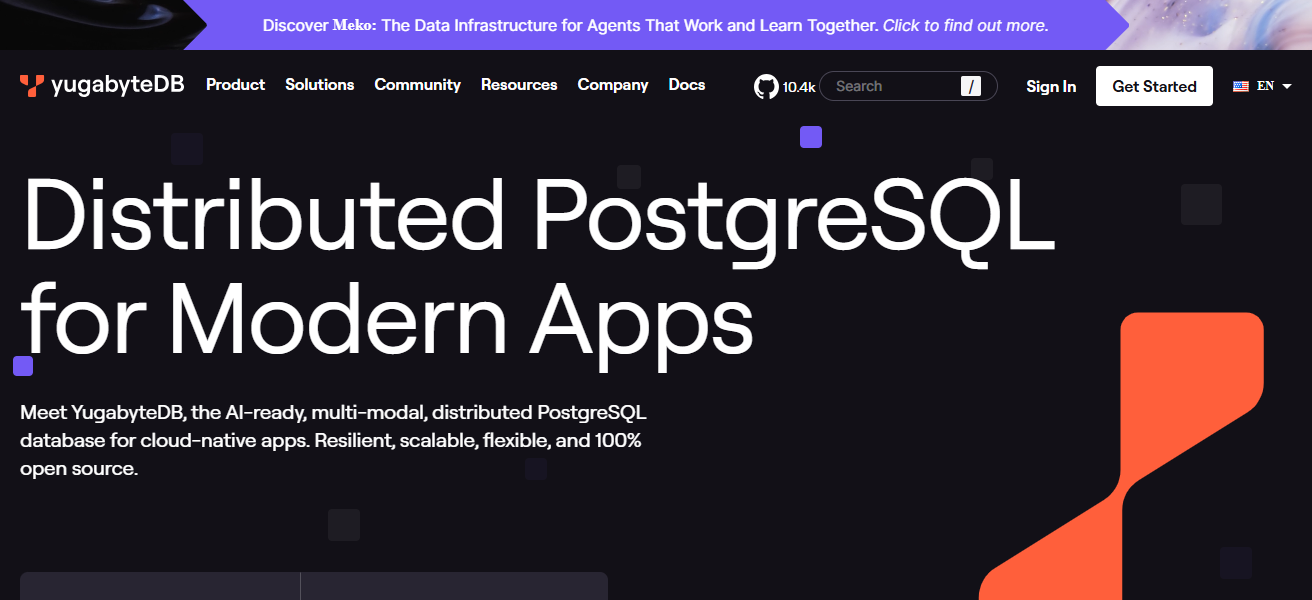Click the 'Meet YugabyteDB' description paragraph
Image resolution: width=1312 pixels, height=600 pixels.
[x=331, y=440]
